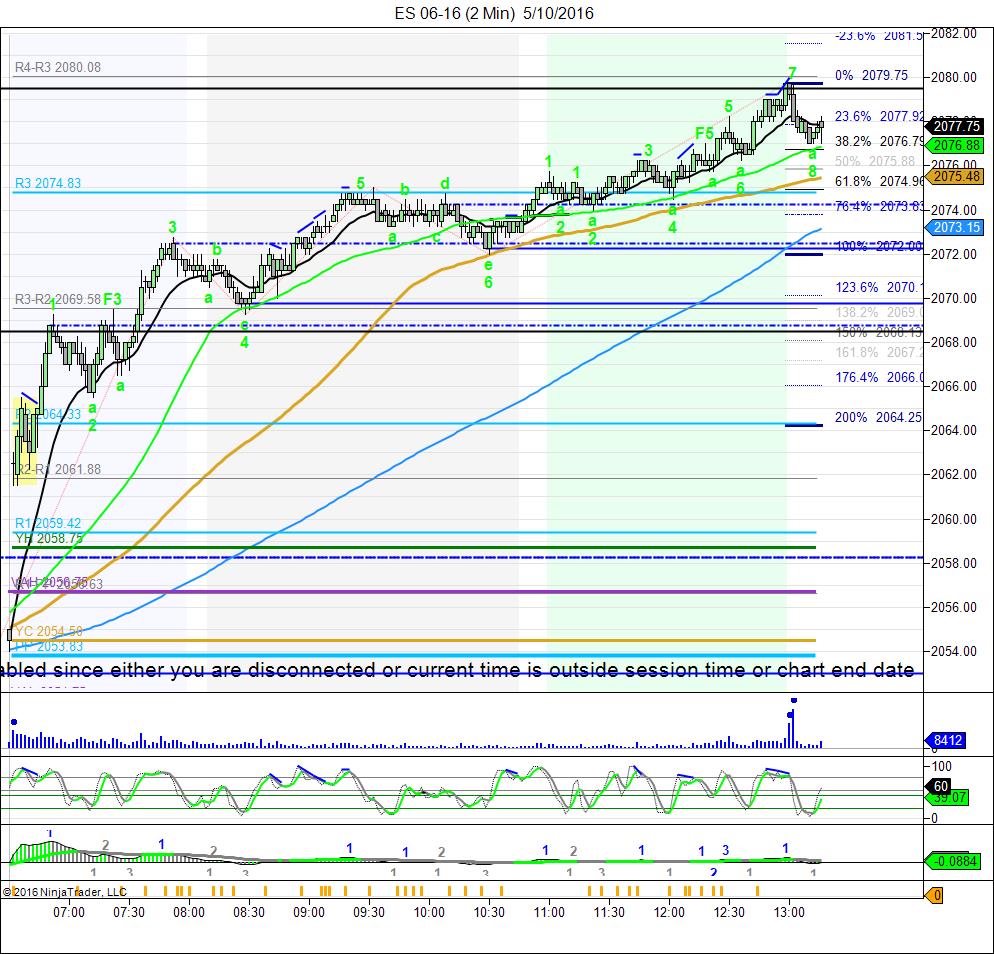The image size is (994, 954).
Task: Select the R3 2074.83 pivot label
Action: click(48, 183)
